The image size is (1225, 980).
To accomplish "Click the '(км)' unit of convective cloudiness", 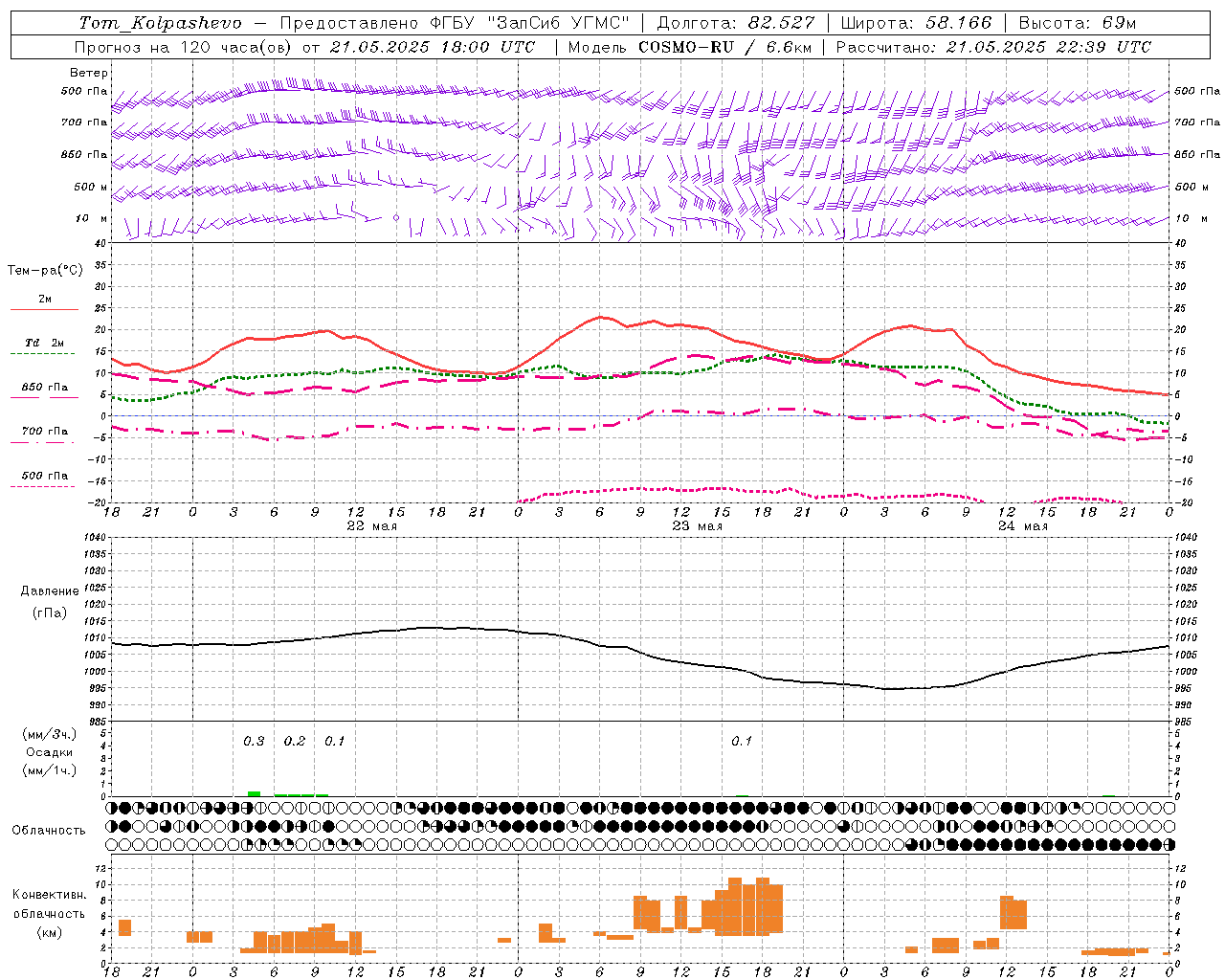I will (x=50, y=933).
